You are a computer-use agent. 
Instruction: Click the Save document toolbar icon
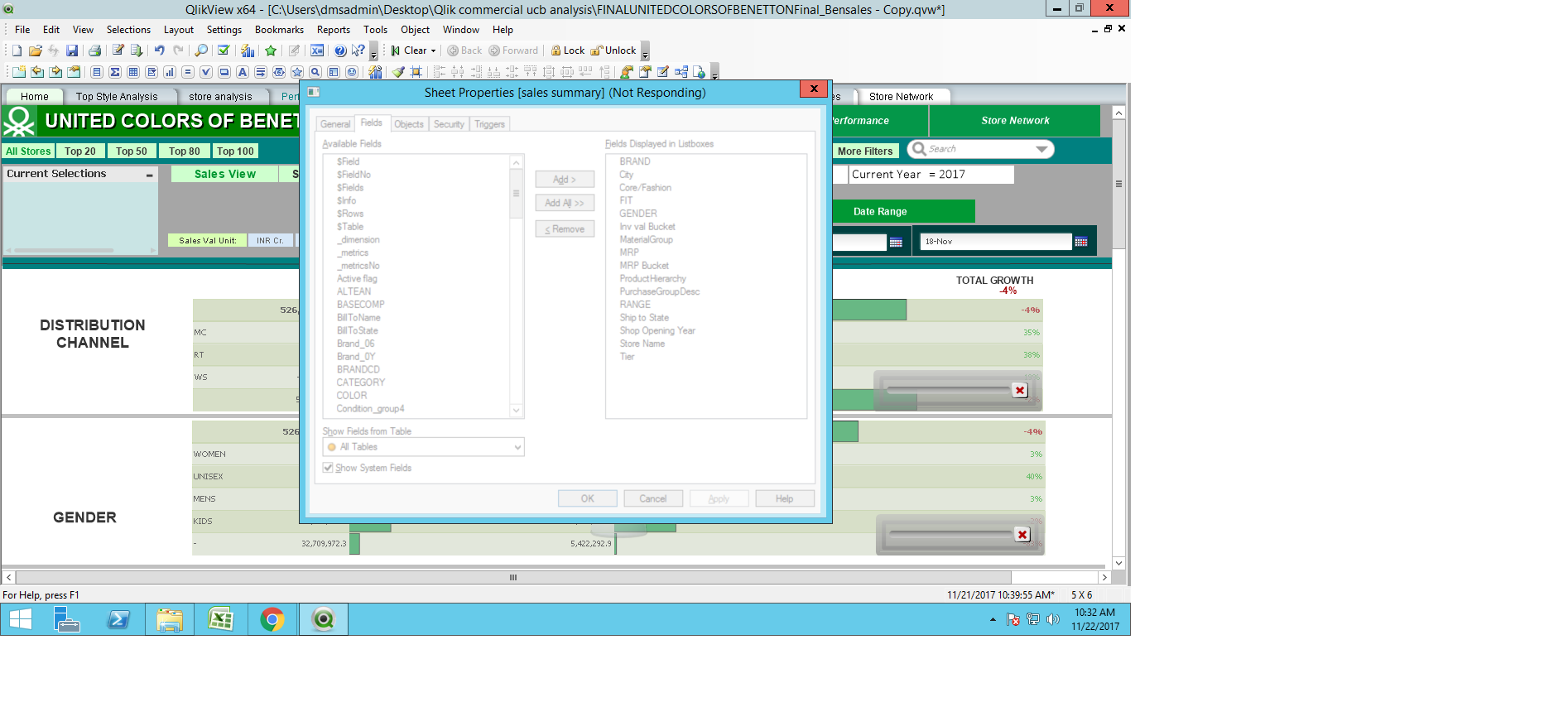pyautogui.click(x=72, y=50)
